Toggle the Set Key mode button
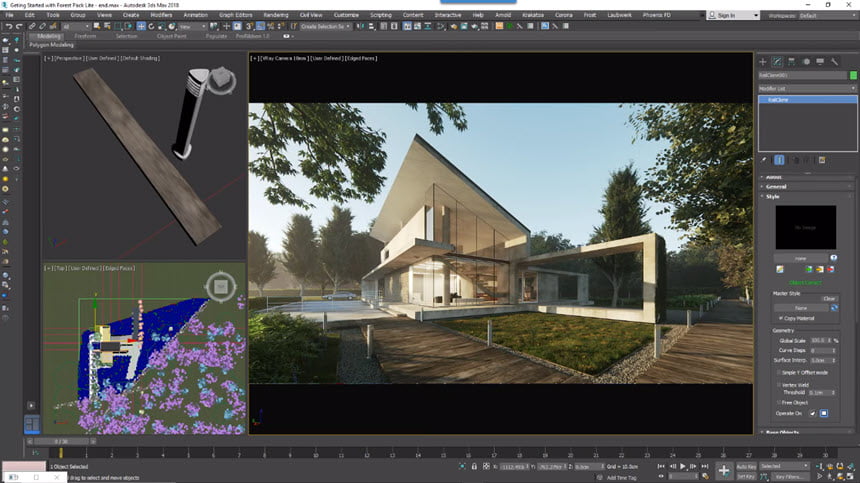The height and width of the screenshot is (483, 860). 746,476
